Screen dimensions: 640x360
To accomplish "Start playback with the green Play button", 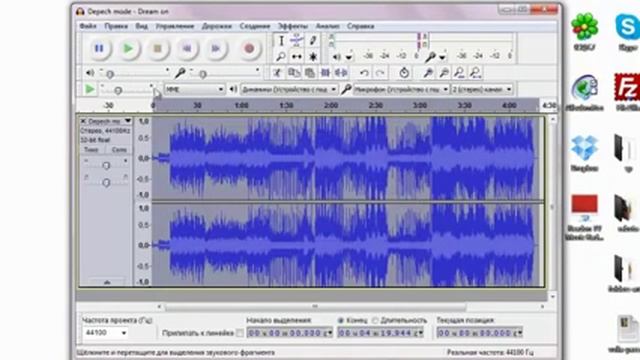I will pos(128,49).
